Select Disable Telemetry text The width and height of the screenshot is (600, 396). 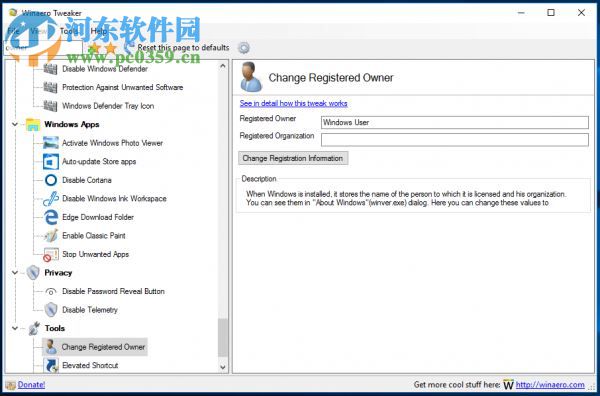click(90, 310)
